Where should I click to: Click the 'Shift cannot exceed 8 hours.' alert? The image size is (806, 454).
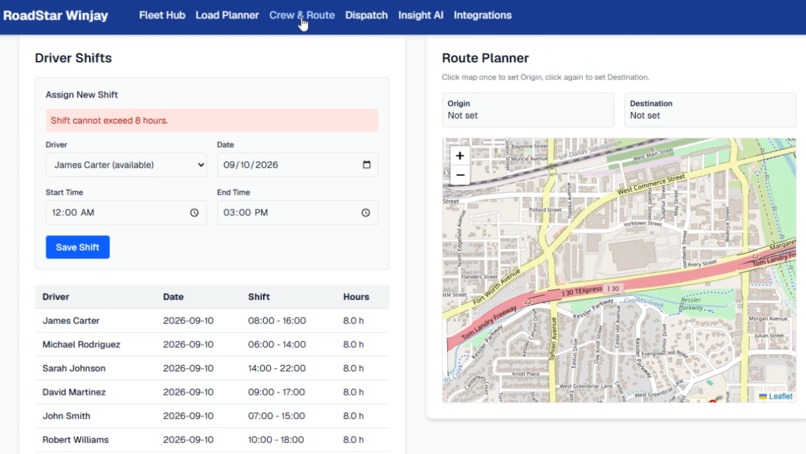point(212,120)
